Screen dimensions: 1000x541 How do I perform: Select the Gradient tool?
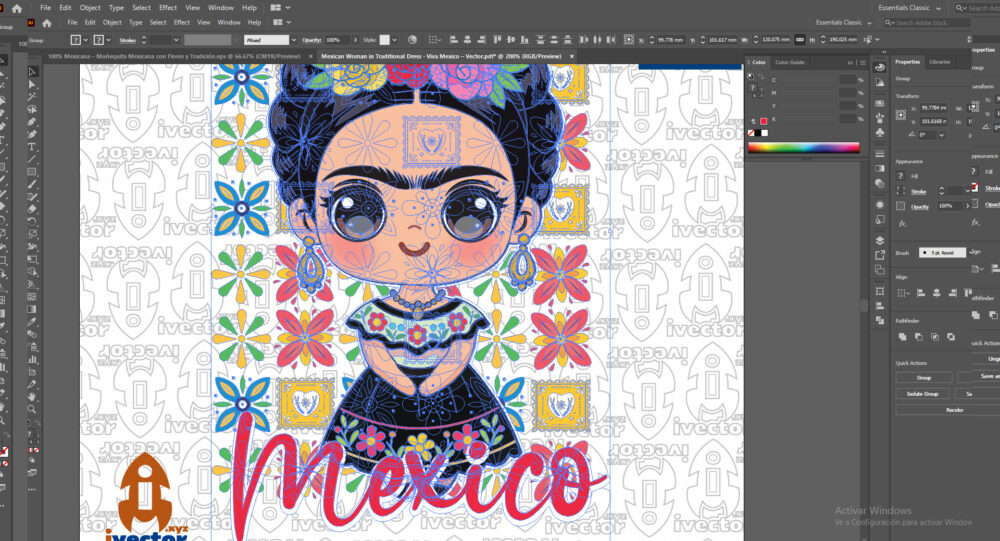tap(32, 309)
